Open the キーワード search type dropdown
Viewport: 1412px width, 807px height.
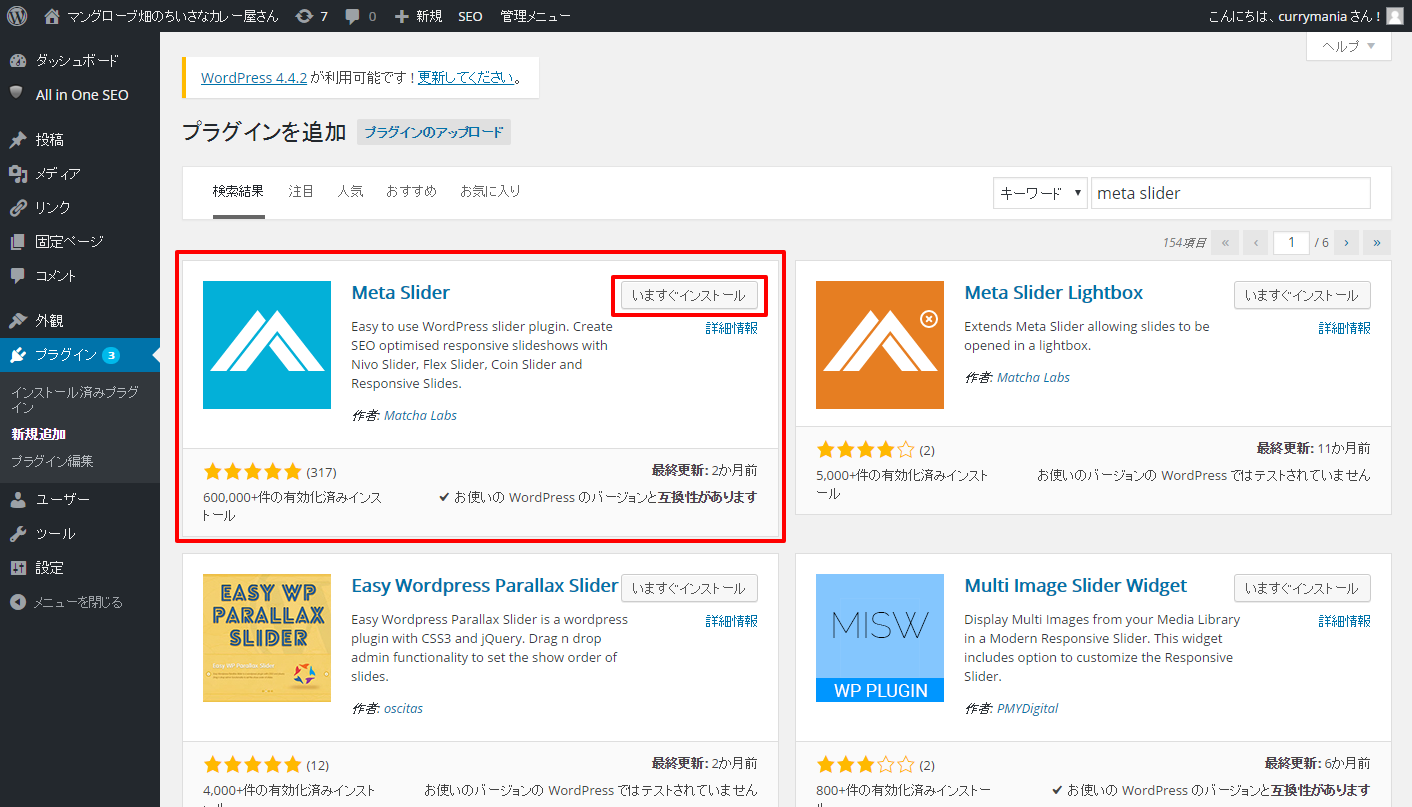(x=1040, y=193)
